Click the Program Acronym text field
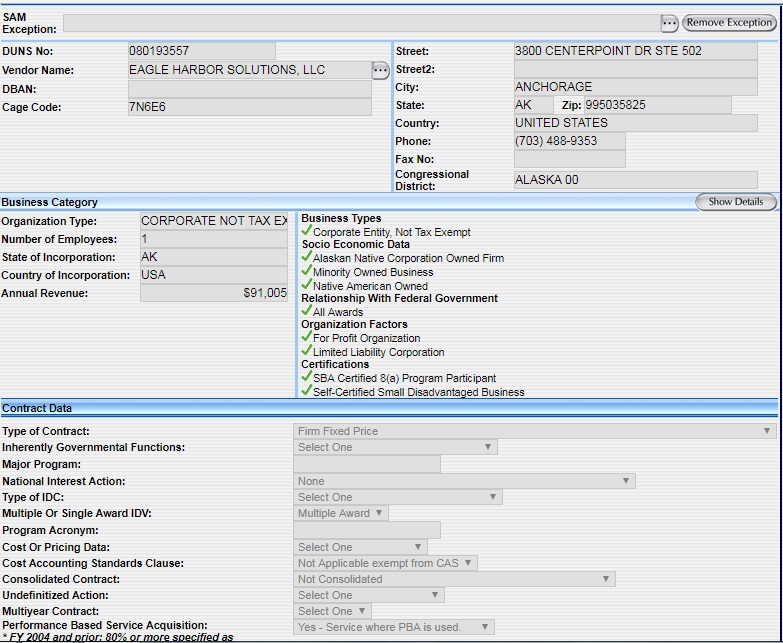Image resolution: width=783 pixels, height=643 pixels. coord(367,530)
